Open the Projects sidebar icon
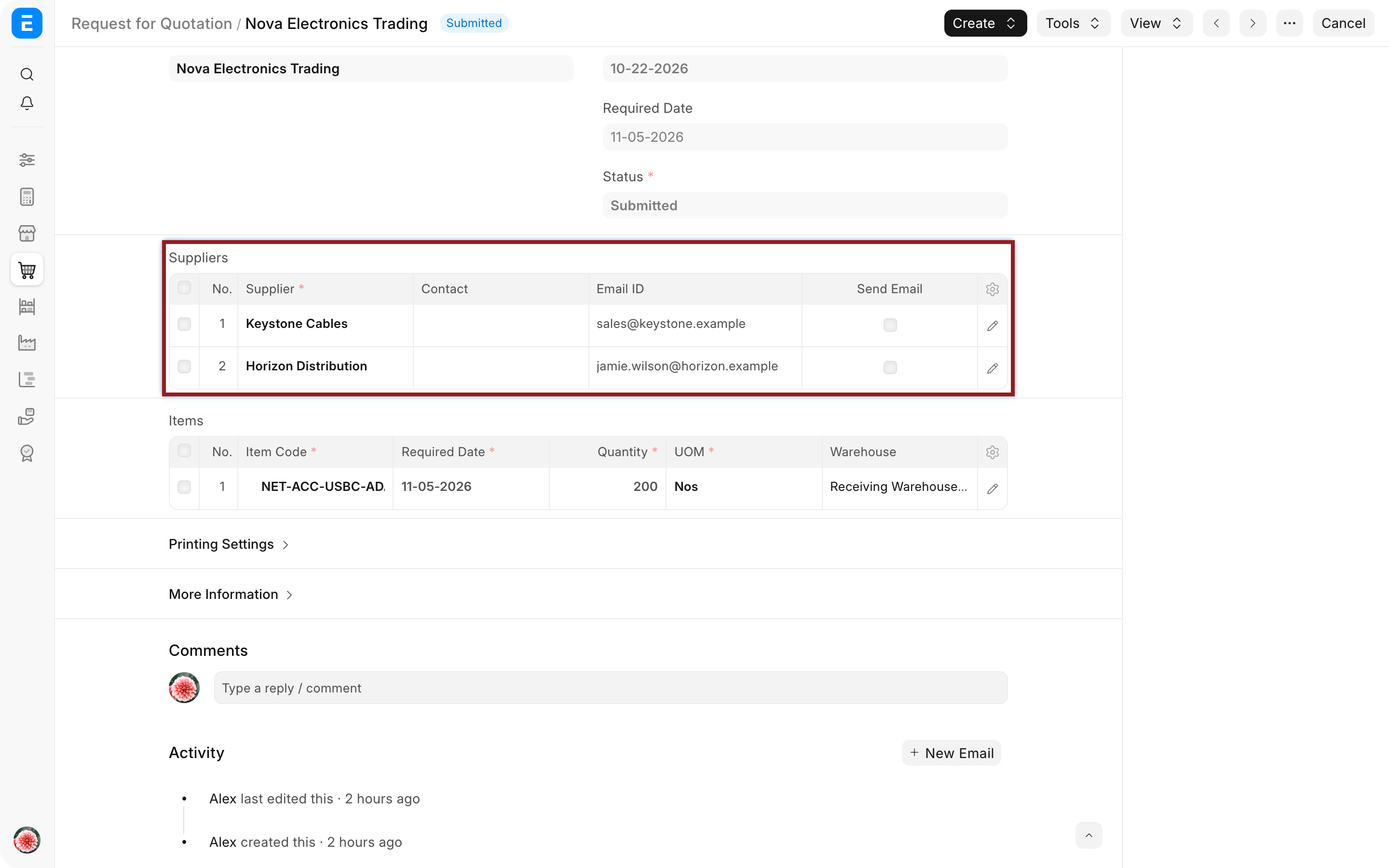 click(x=27, y=380)
